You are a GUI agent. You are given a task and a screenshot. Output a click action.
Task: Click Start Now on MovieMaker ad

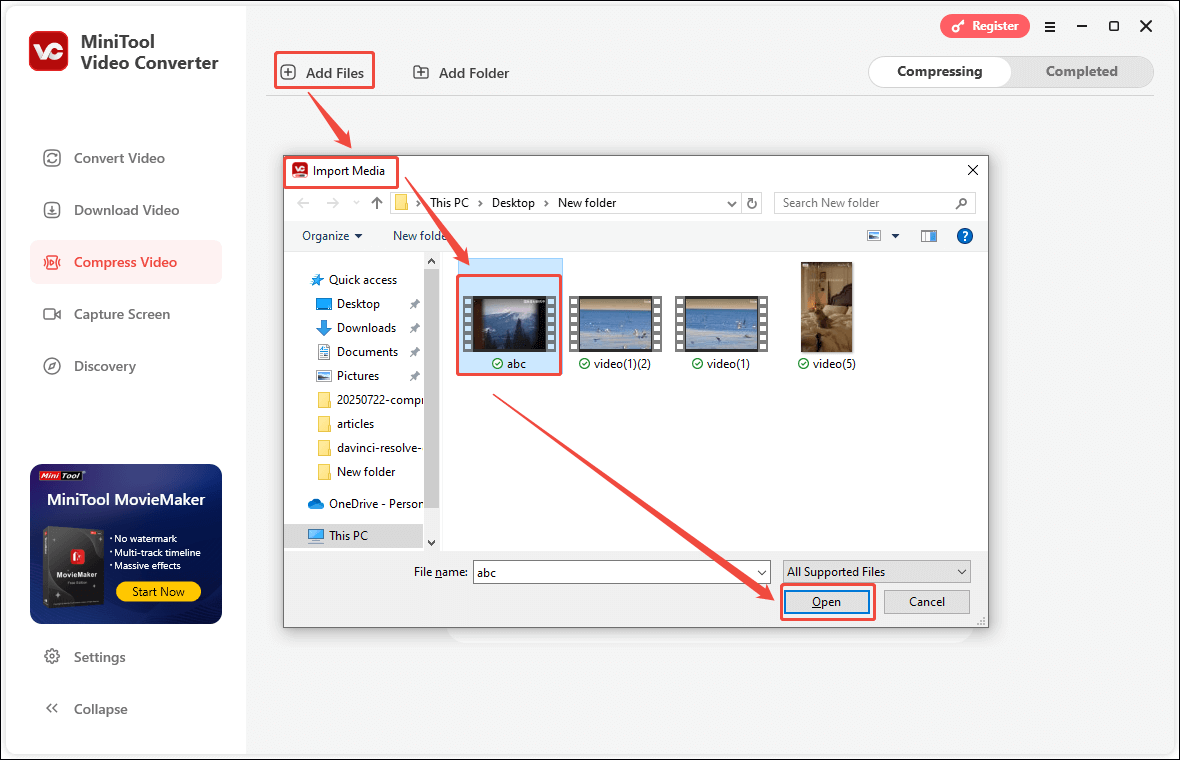pos(158,591)
